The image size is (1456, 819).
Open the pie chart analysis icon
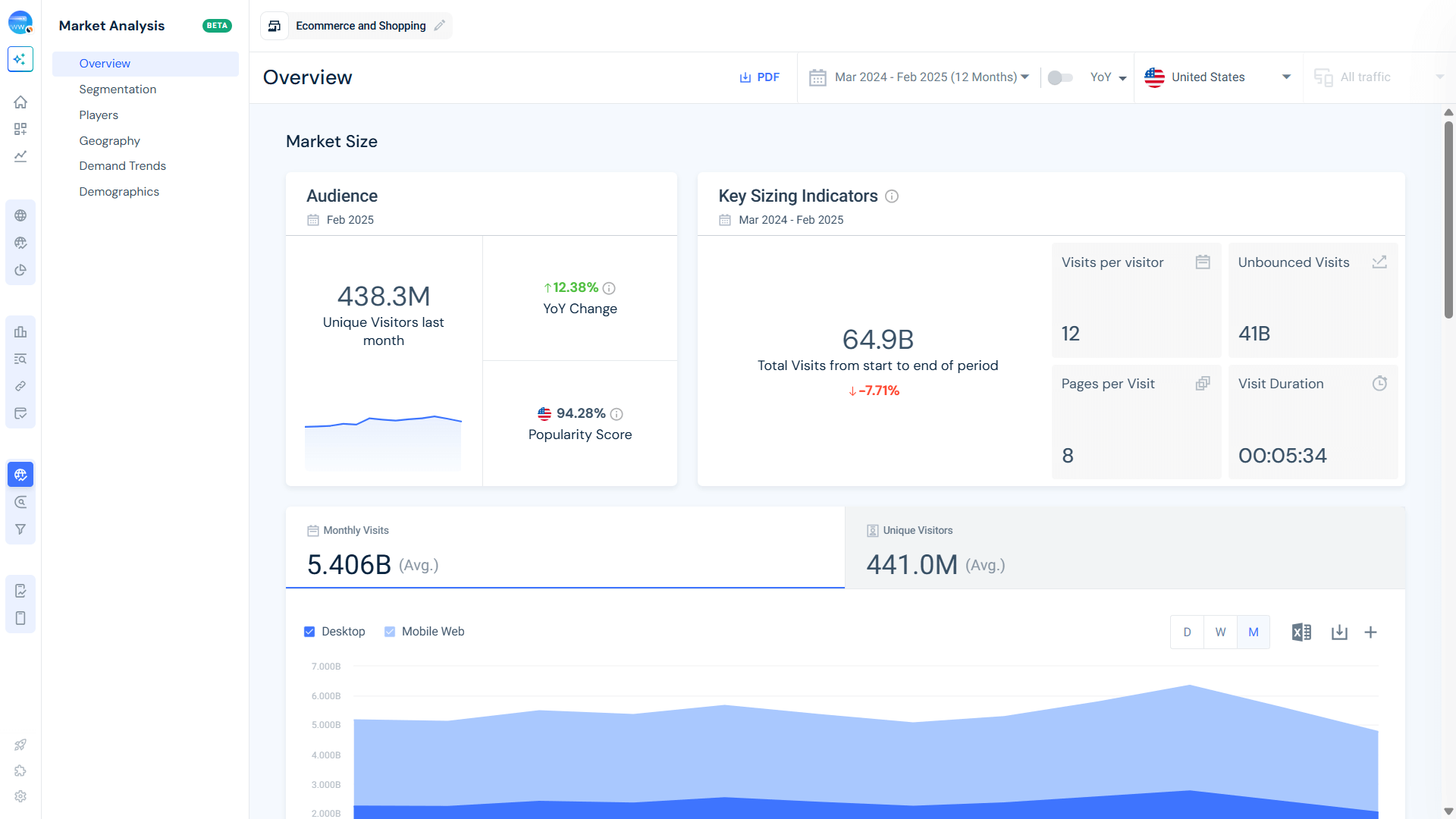point(20,270)
